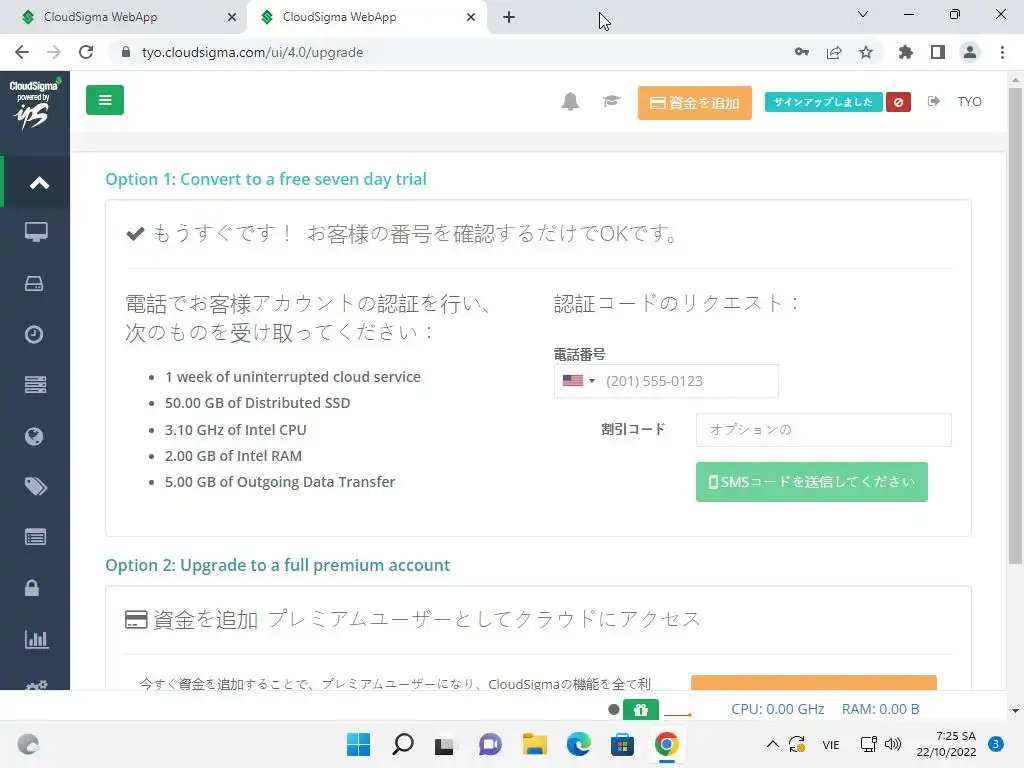Open the bar chart usage icon in sidebar
This screenshot has height=768, width=1024.
pos(37,639)
